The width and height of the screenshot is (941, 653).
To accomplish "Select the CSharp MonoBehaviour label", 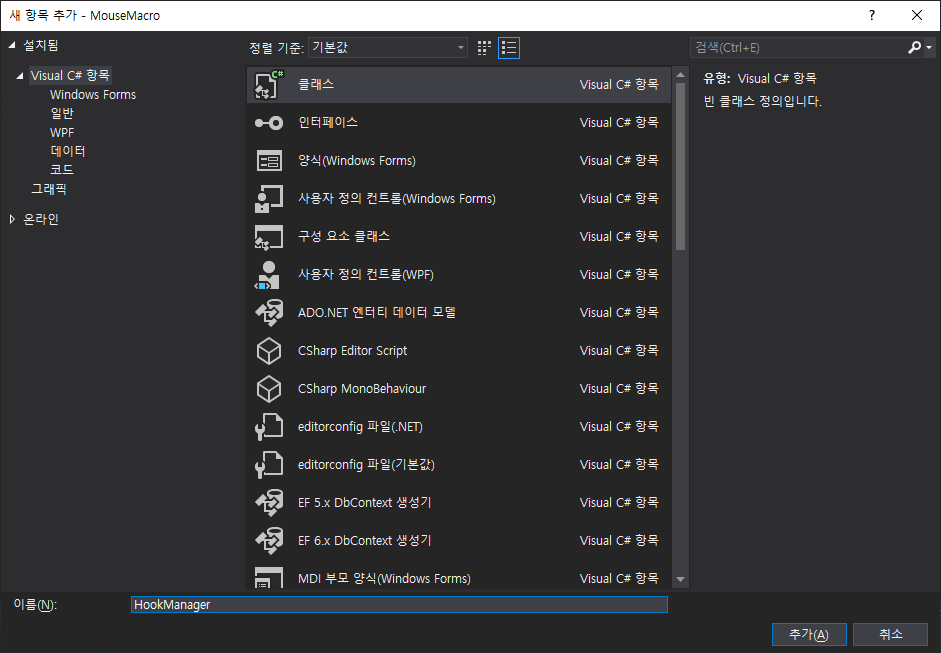I will click(362, 389).
